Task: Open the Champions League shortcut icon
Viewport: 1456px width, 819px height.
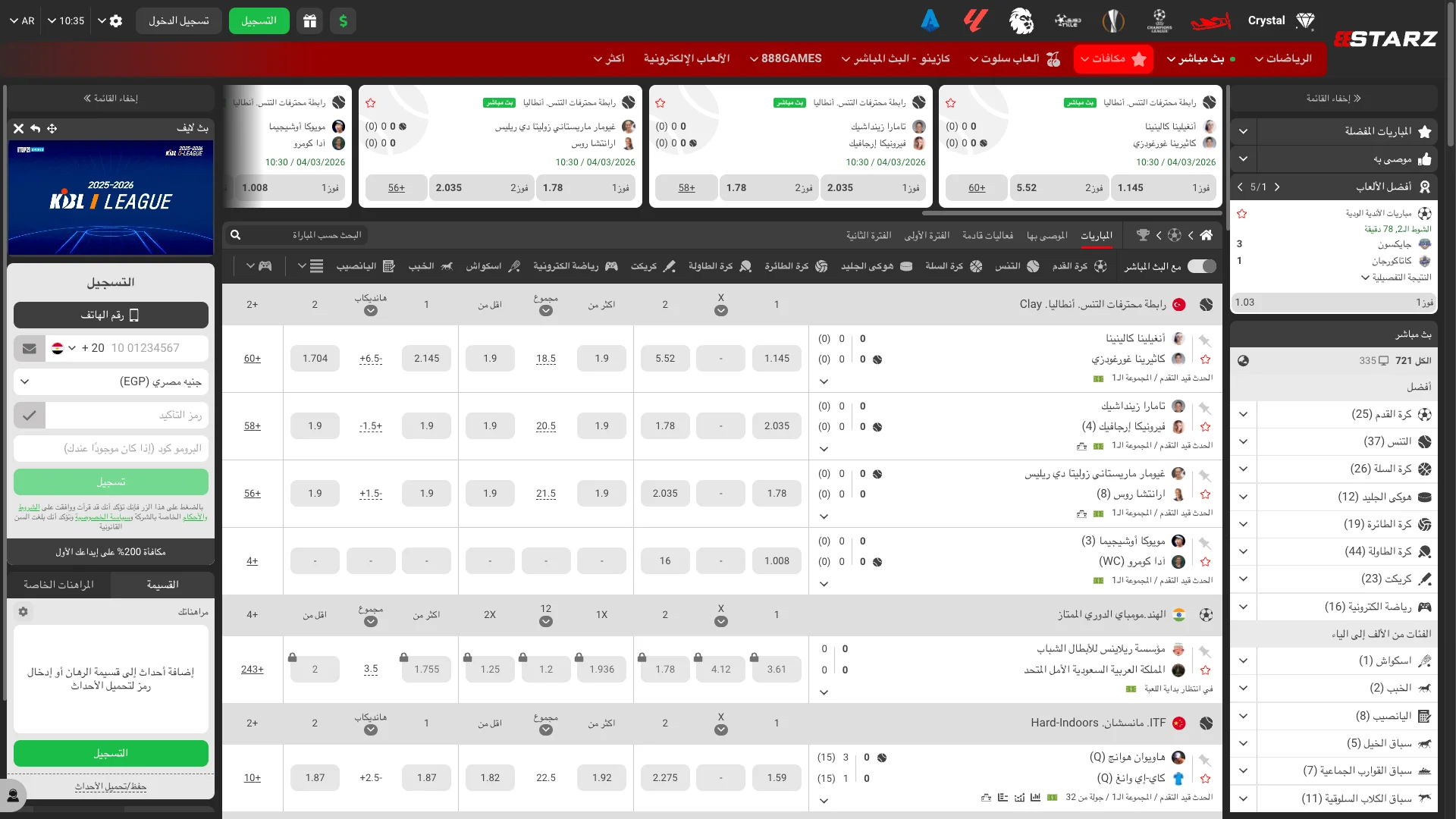Action: click(1159, 21)
